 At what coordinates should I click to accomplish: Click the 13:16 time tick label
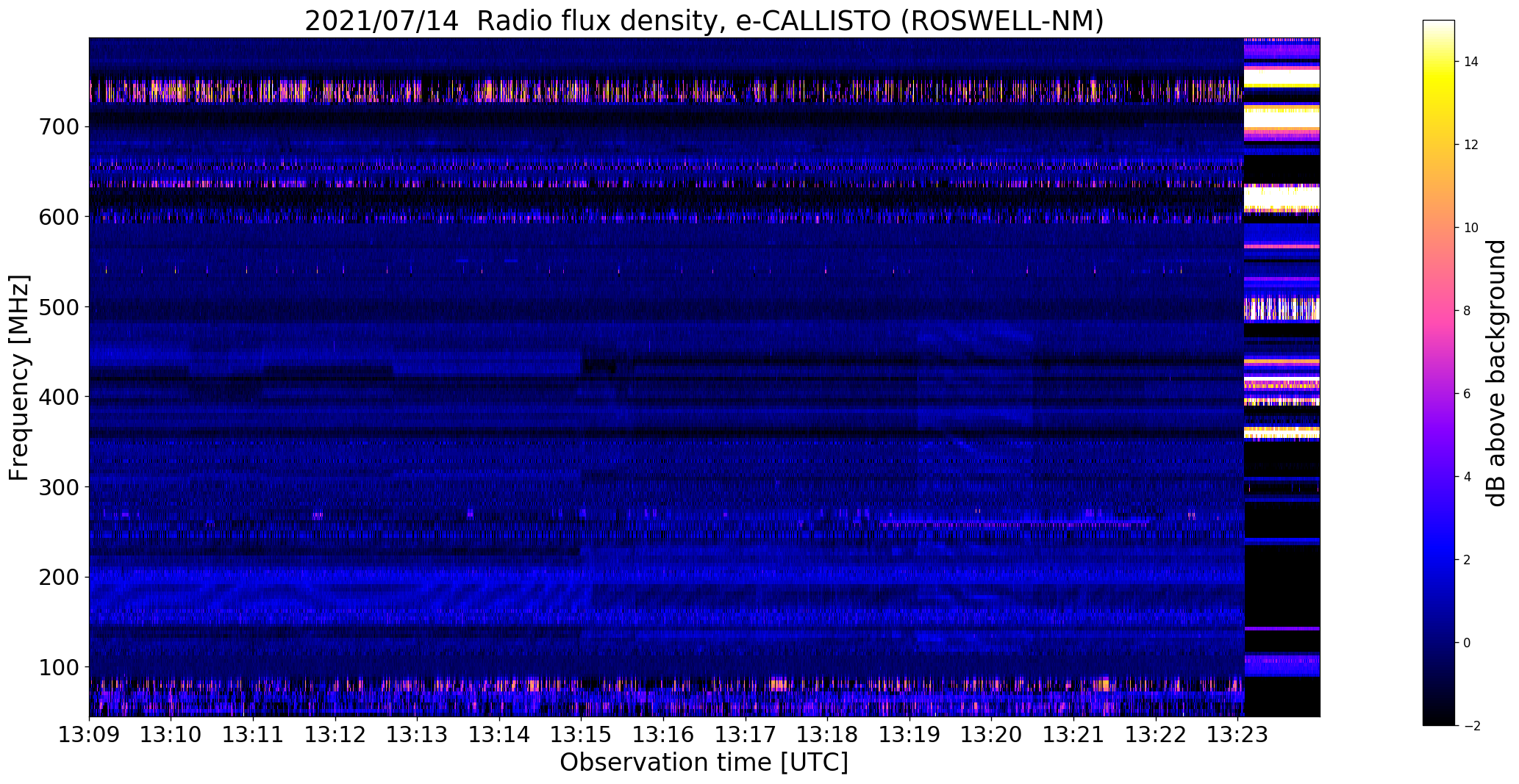(x=663, y=735)
